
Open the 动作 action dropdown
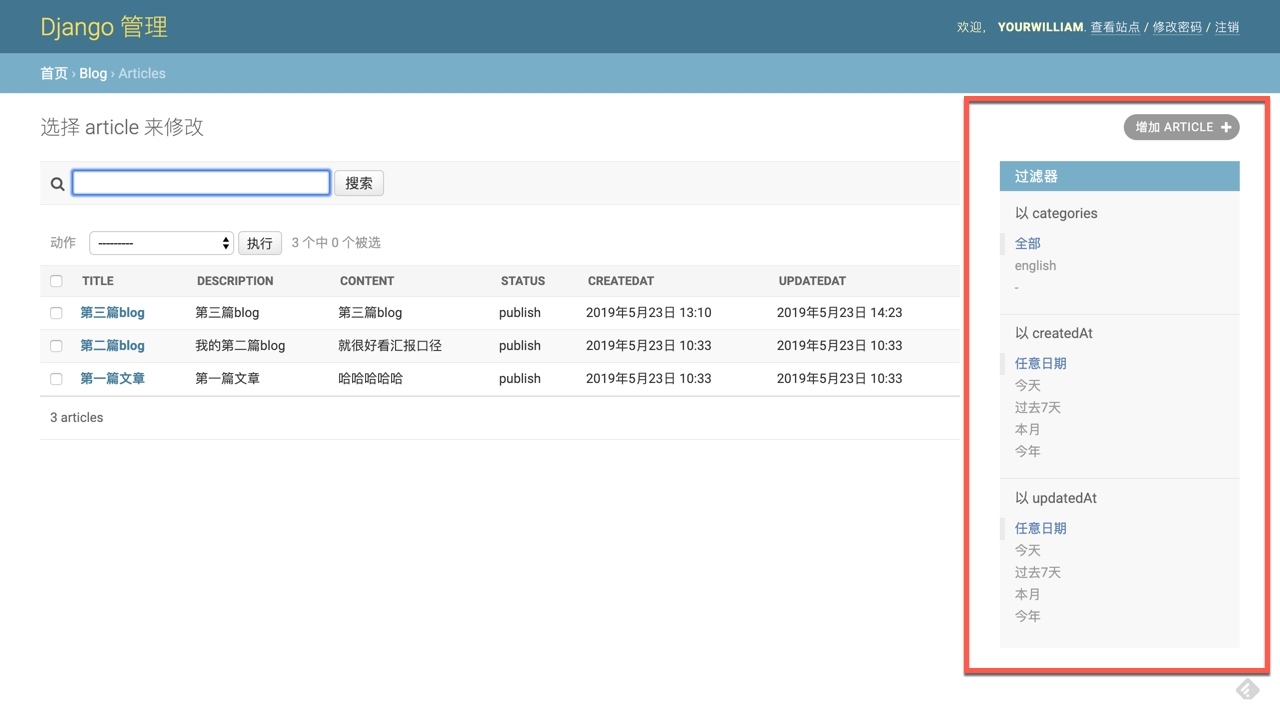point(161,243)
